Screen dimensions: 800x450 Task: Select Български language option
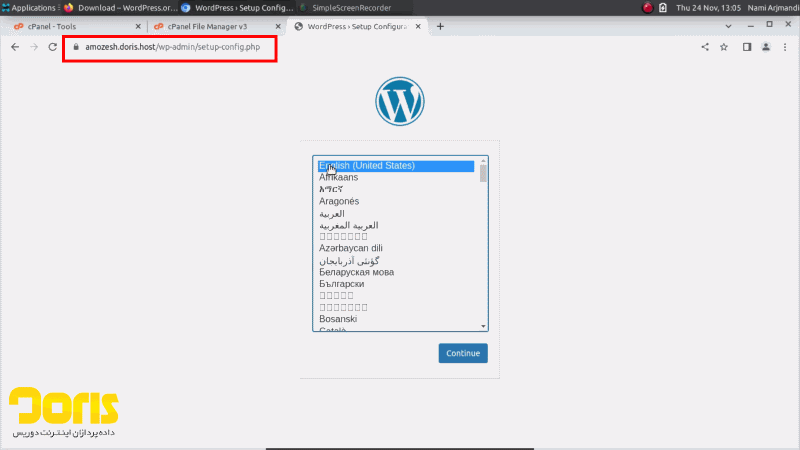(396, 284)
